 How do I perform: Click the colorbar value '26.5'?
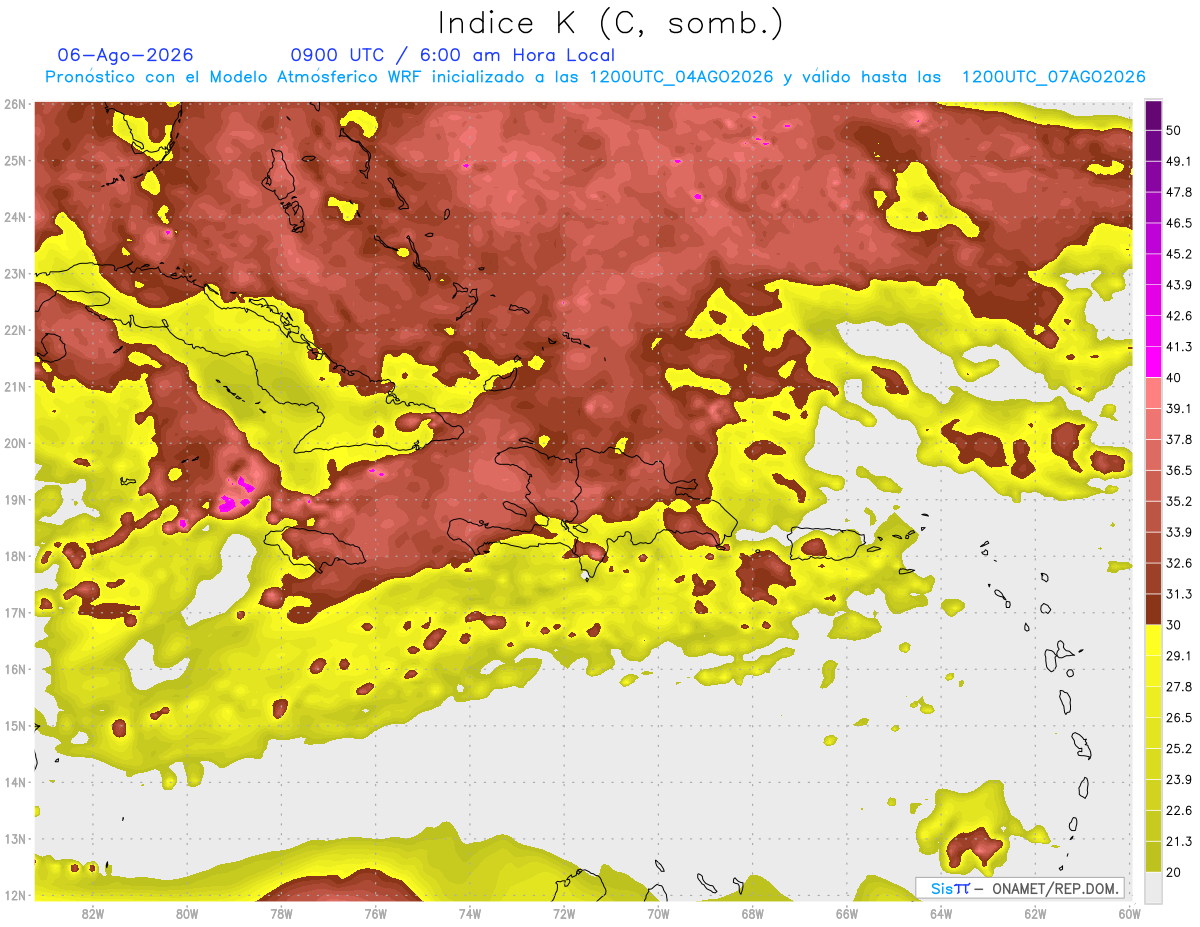tap(1179, 718)
